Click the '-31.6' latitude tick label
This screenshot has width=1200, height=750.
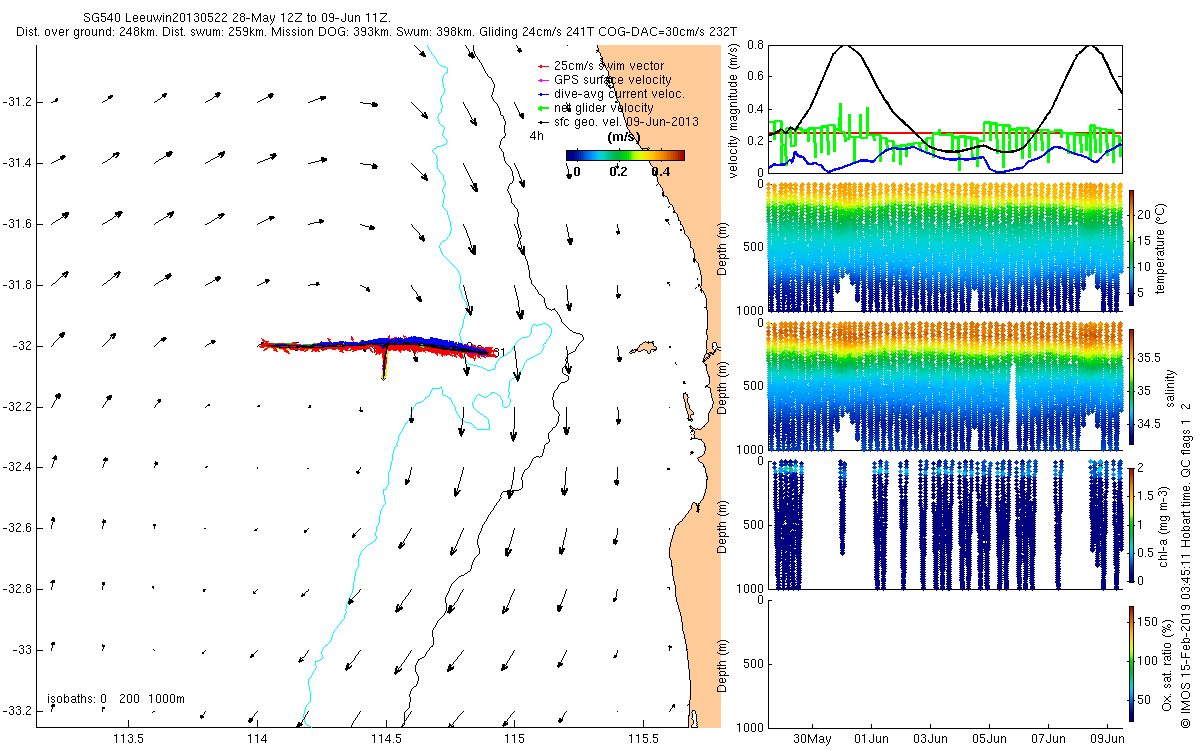(18, 224)
